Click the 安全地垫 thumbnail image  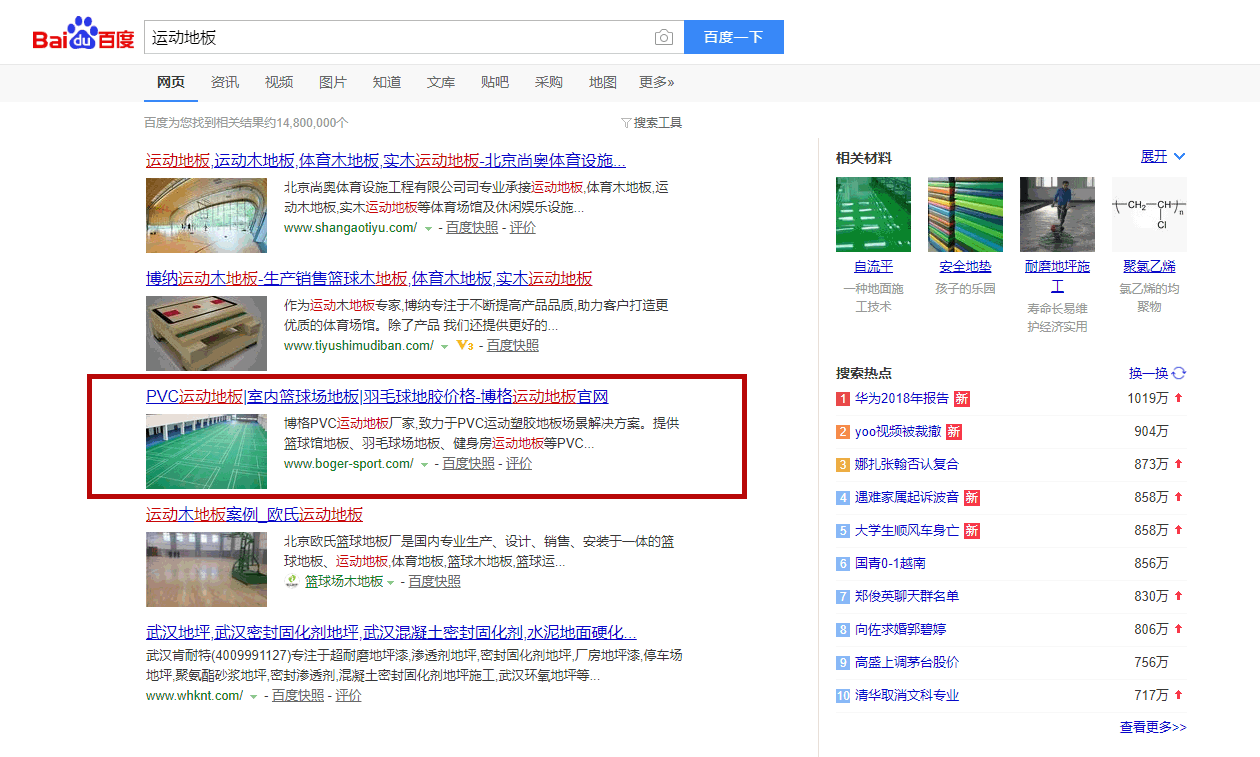pyautogui.click(x=965, y=215)
